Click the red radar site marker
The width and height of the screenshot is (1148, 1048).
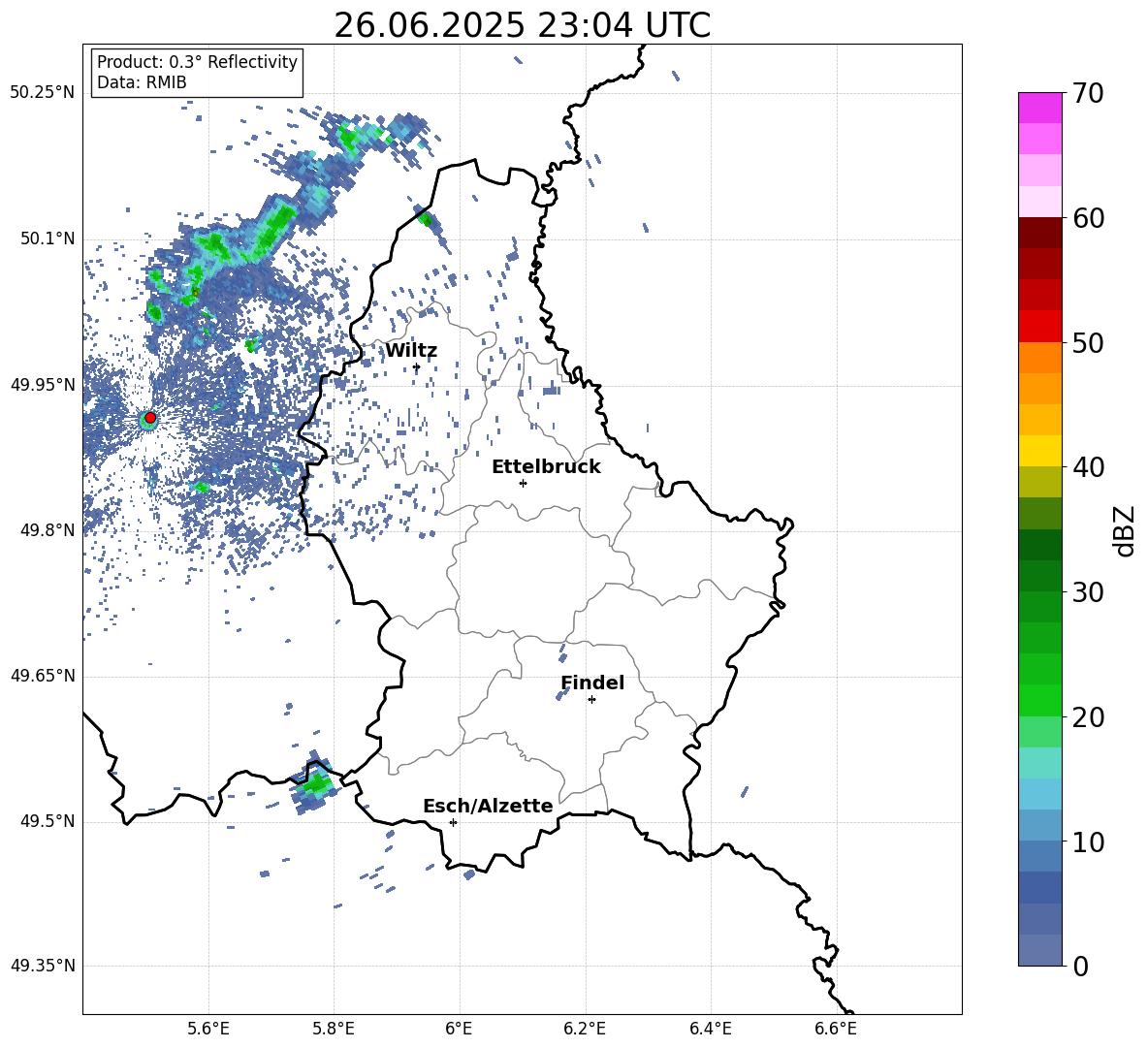pyautogui.click(x=150, y=418)
